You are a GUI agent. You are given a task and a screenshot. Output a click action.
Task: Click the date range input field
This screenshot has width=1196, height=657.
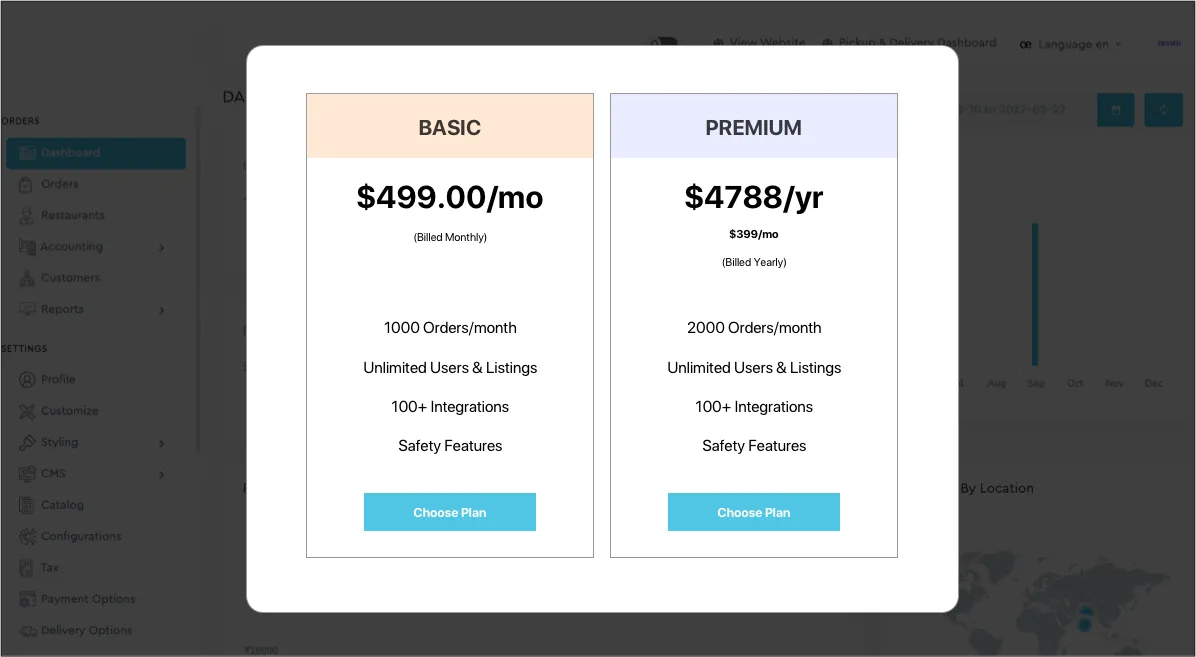[x=1022, y=109]
